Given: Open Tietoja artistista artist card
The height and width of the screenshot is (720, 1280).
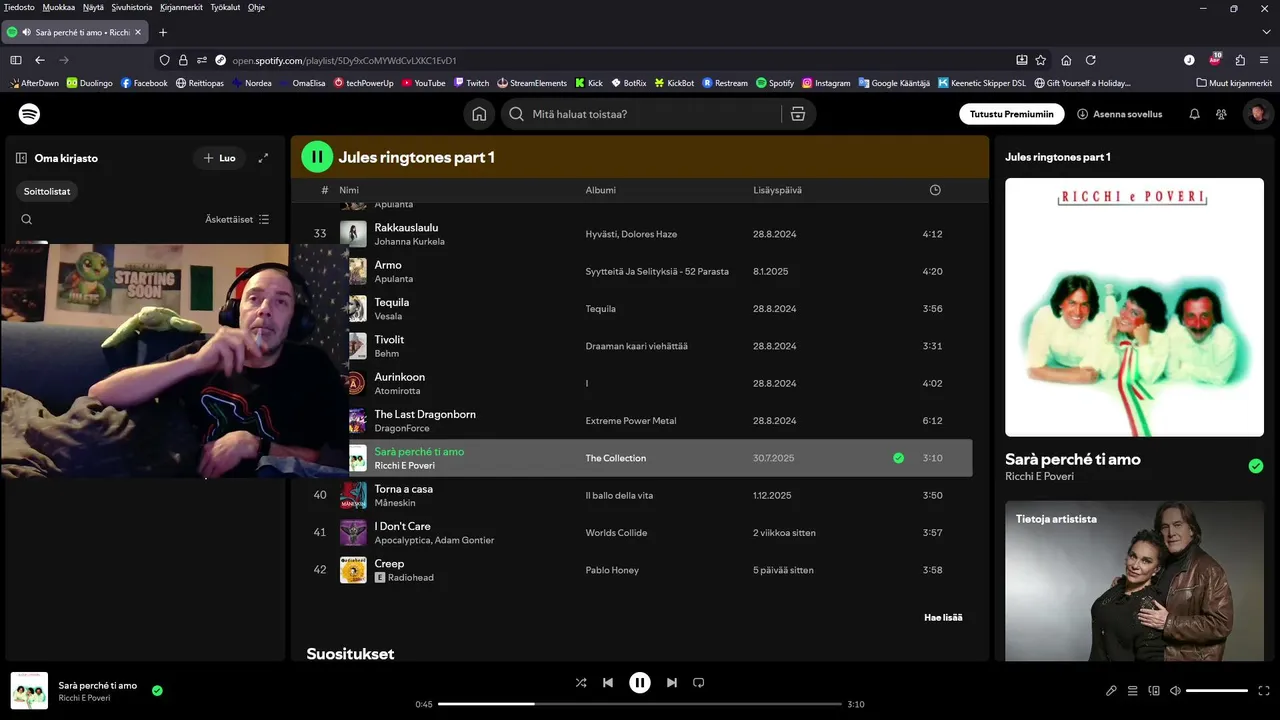Looking at the screenshot, I should click(1134, 581).
